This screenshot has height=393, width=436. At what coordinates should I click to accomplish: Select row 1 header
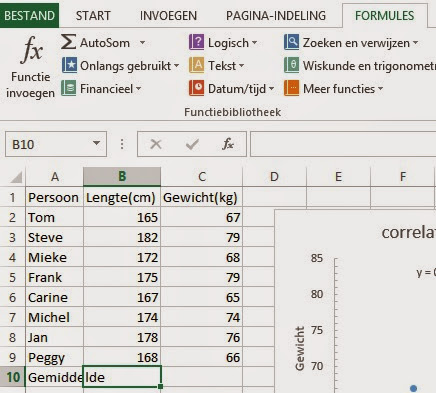point(12,197)
